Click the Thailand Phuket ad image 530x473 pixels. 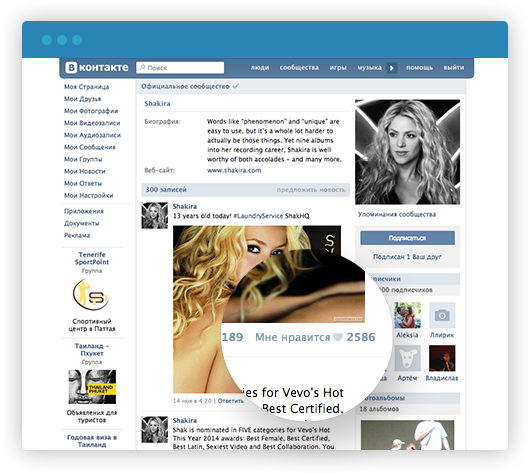(x=92, y=387)
